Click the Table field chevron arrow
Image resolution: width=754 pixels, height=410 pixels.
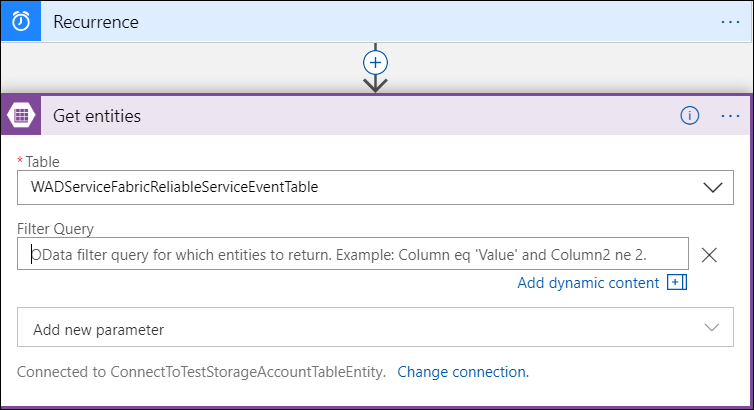pos(713,187)
